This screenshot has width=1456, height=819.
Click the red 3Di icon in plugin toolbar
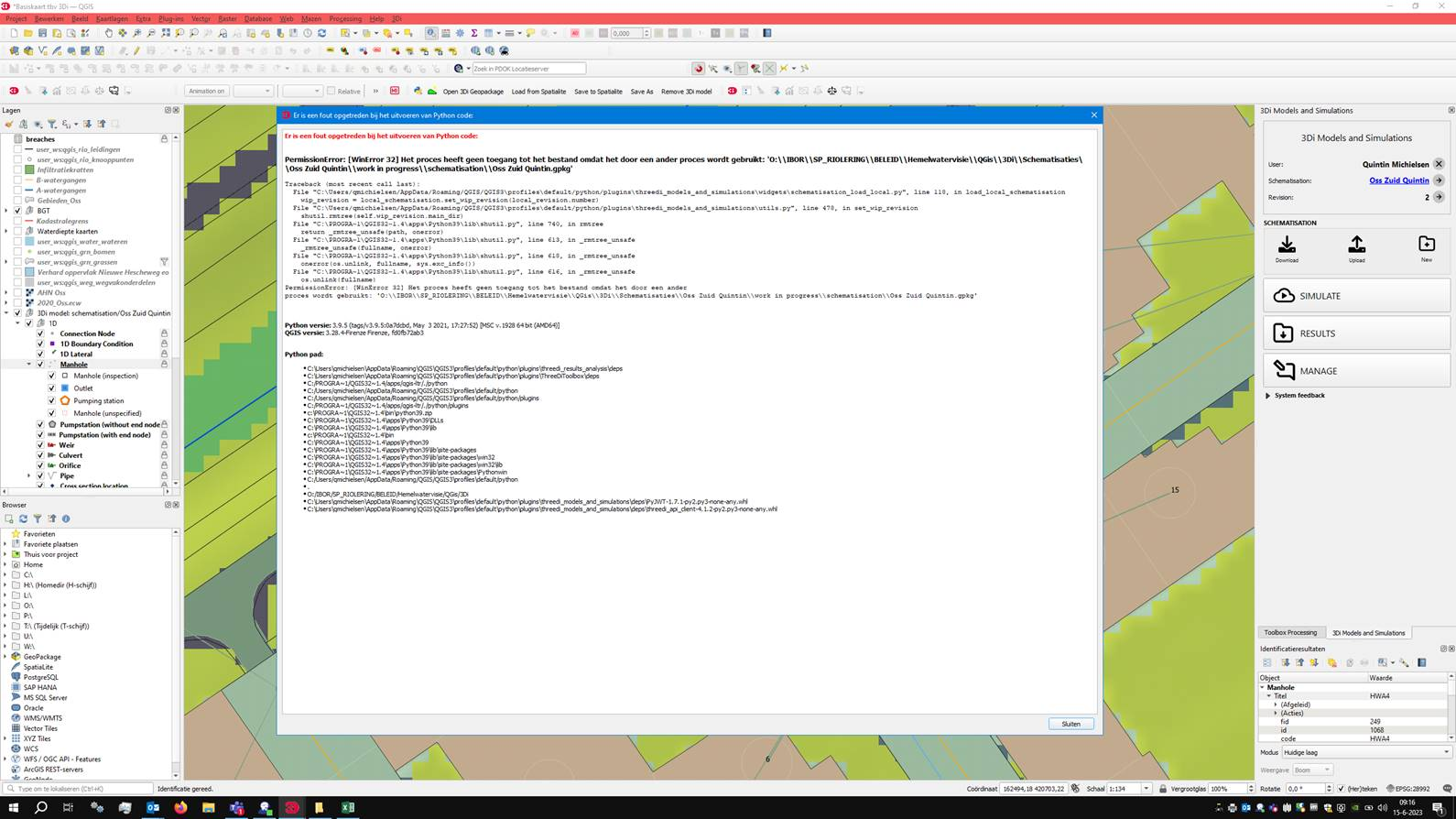14,91
